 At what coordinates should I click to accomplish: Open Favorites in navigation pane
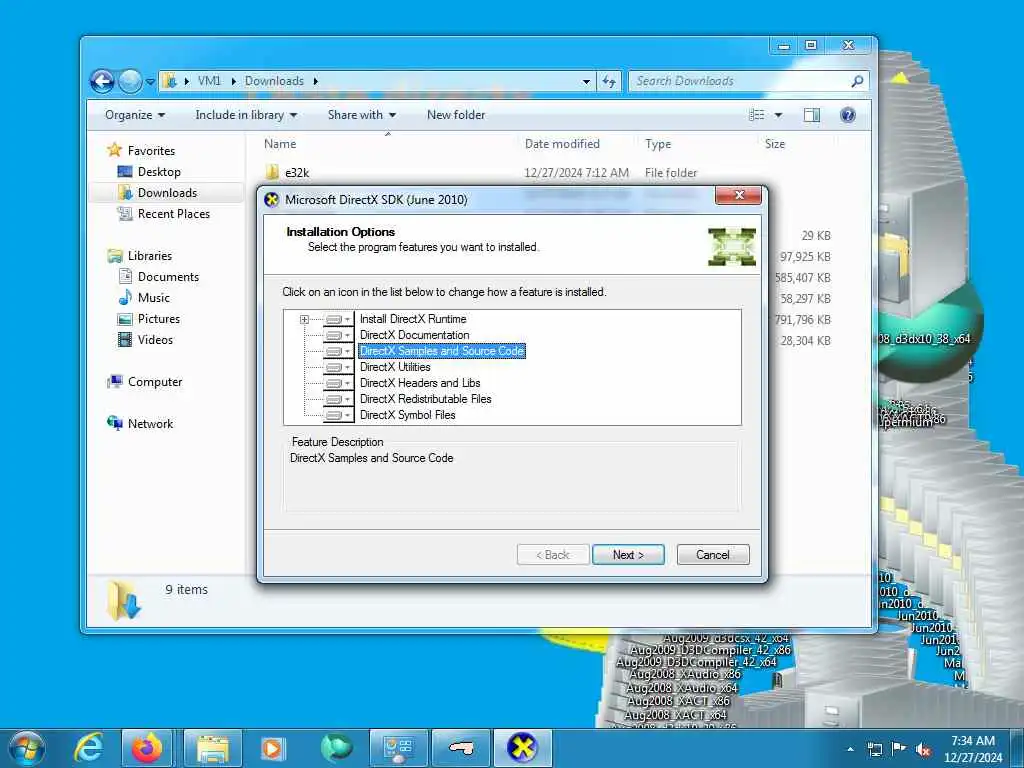tap(151, 150)
